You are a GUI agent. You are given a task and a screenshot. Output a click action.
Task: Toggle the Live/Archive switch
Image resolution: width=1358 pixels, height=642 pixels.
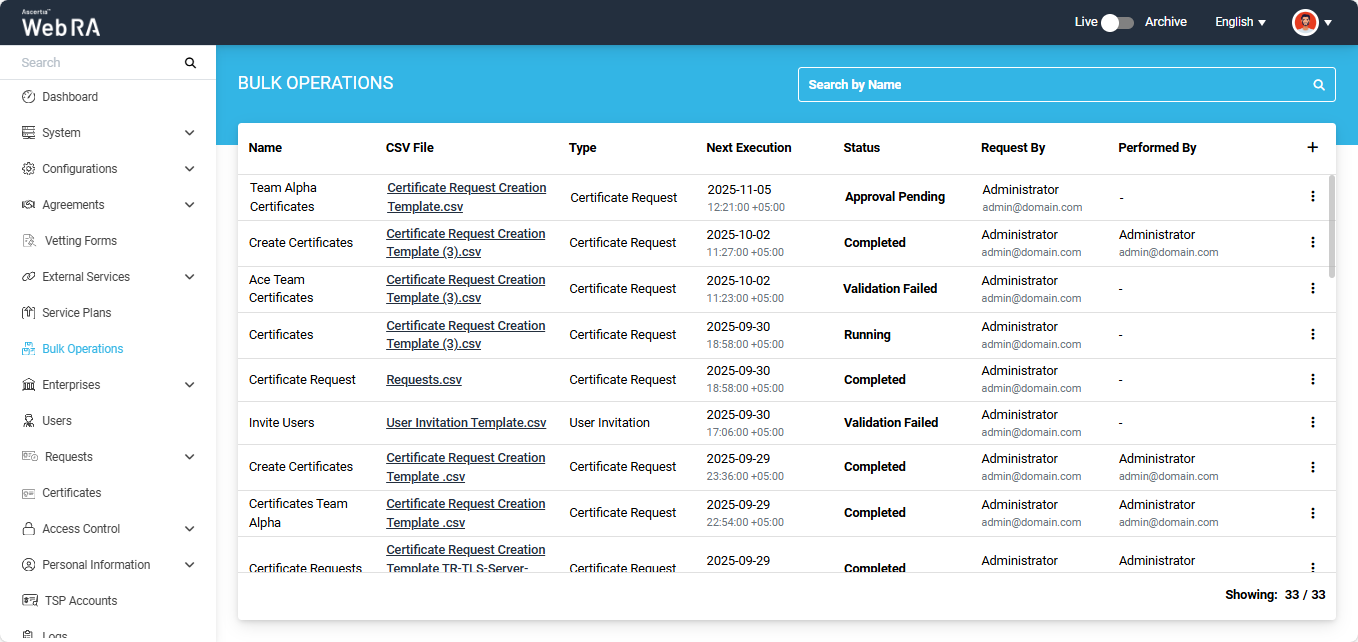(1117, 22)
